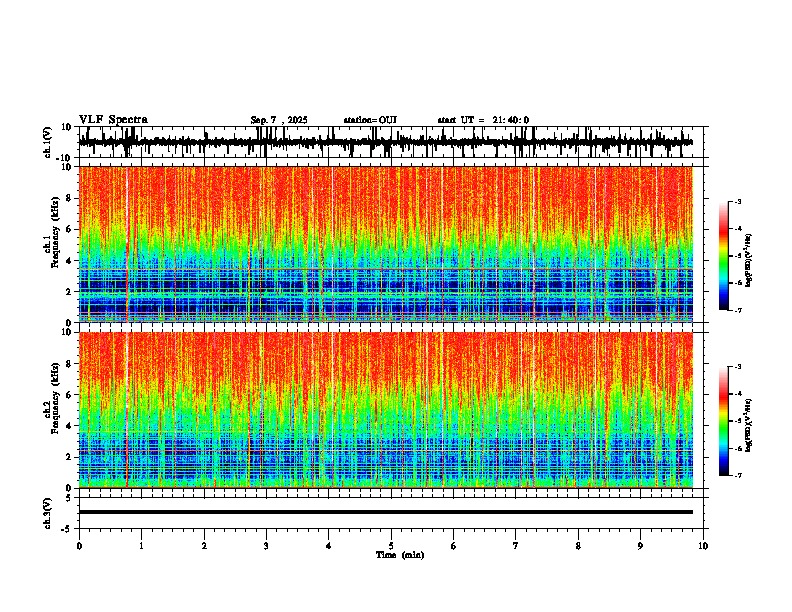Click the ch.2 color bar log(PSD) units label

click(x=749, y=425)
